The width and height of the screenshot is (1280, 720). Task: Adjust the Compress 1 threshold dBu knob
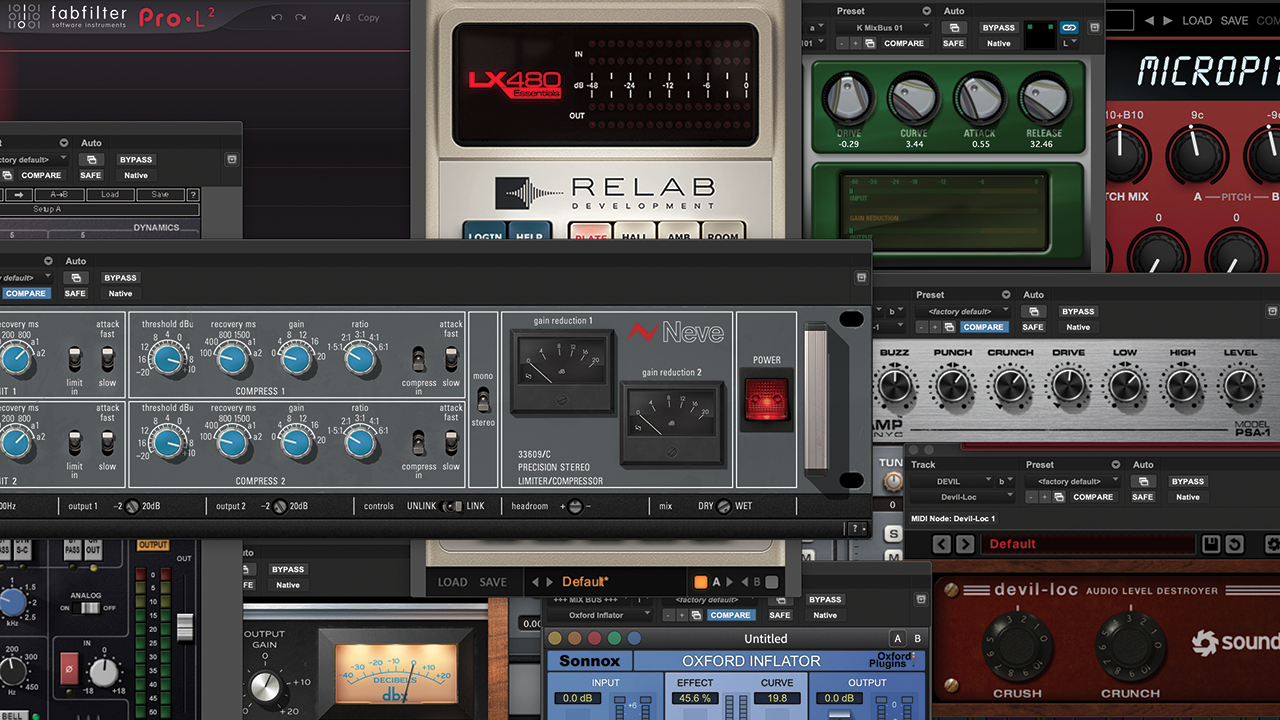pos(168,357)
